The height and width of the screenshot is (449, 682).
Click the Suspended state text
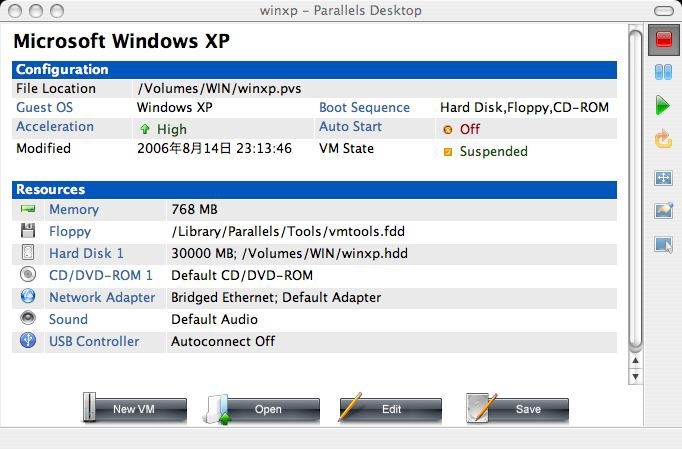click(494, 151)
